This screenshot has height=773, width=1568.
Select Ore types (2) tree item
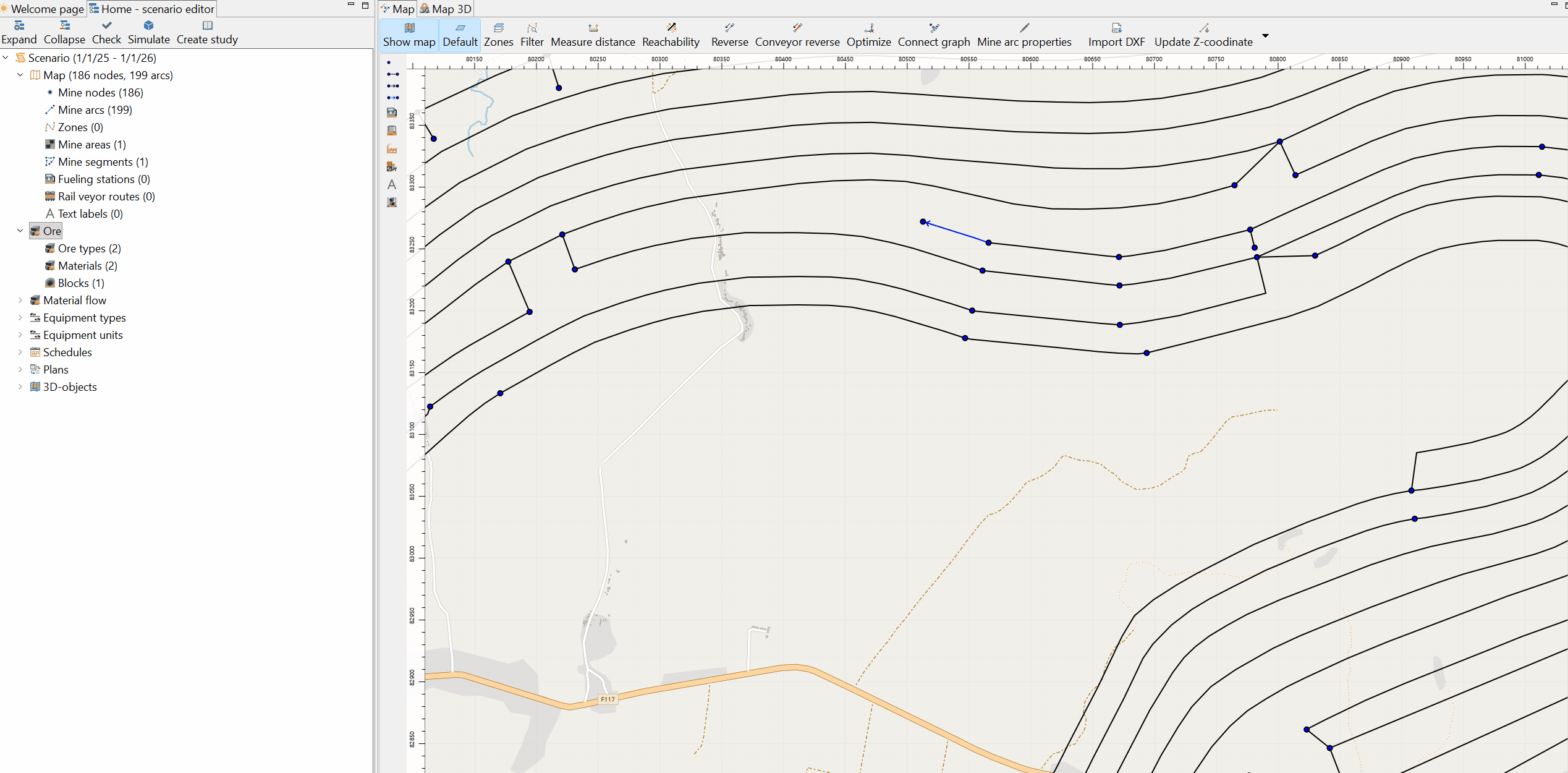tap(90, 248)
